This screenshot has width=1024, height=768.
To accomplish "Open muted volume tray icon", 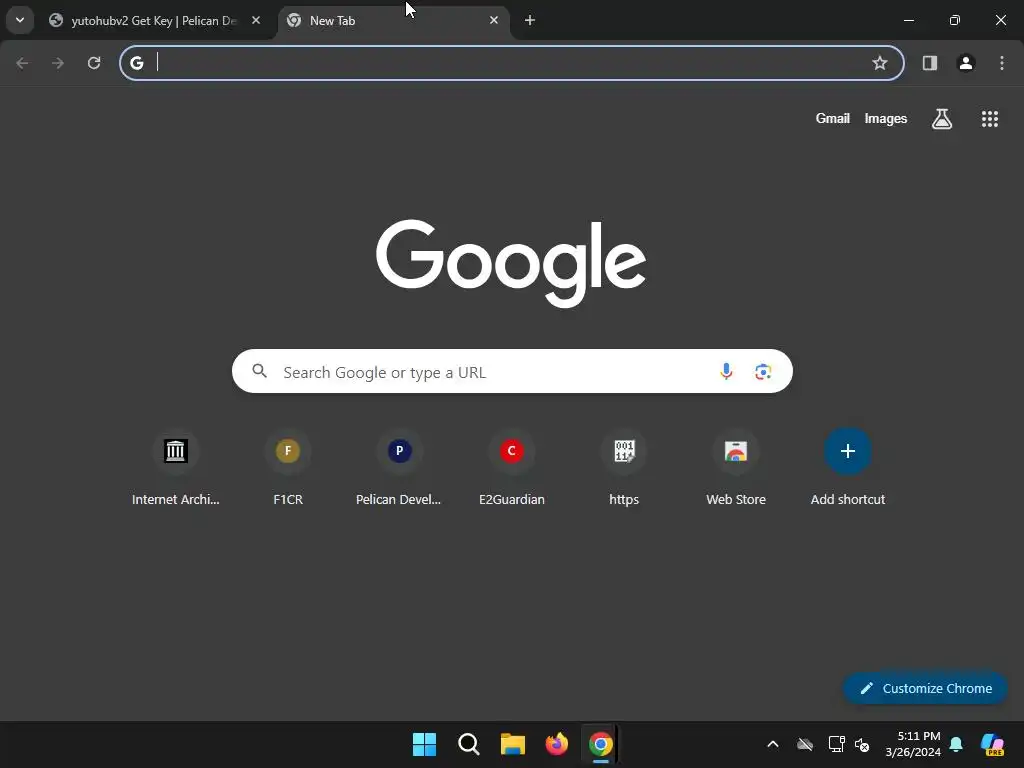I will [x=862, y=744].
